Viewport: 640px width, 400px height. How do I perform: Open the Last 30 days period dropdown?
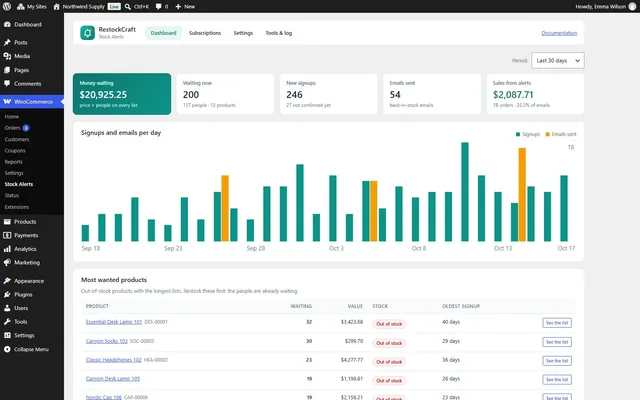click(558, 60)
